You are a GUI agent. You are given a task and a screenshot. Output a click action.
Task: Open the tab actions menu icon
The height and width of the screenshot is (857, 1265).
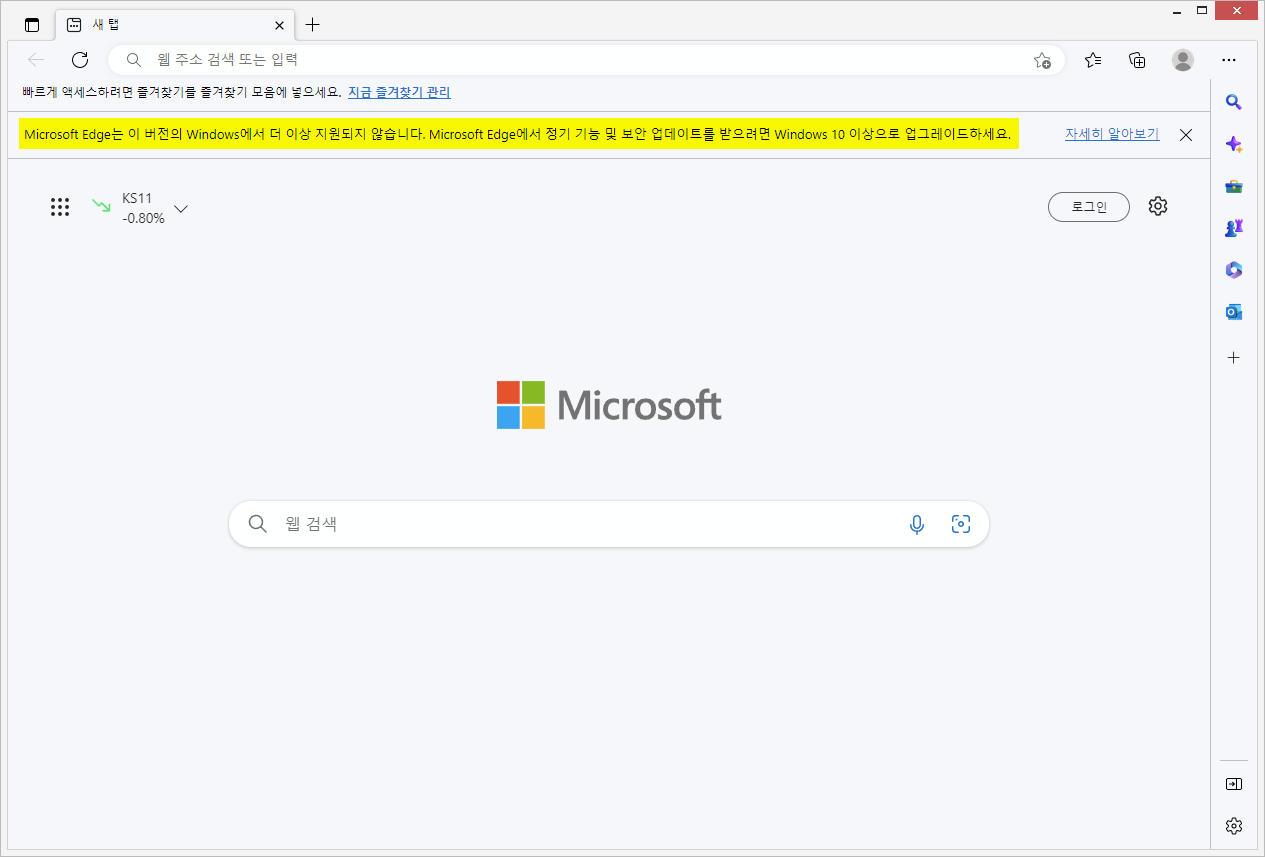(x=32, y=25)
